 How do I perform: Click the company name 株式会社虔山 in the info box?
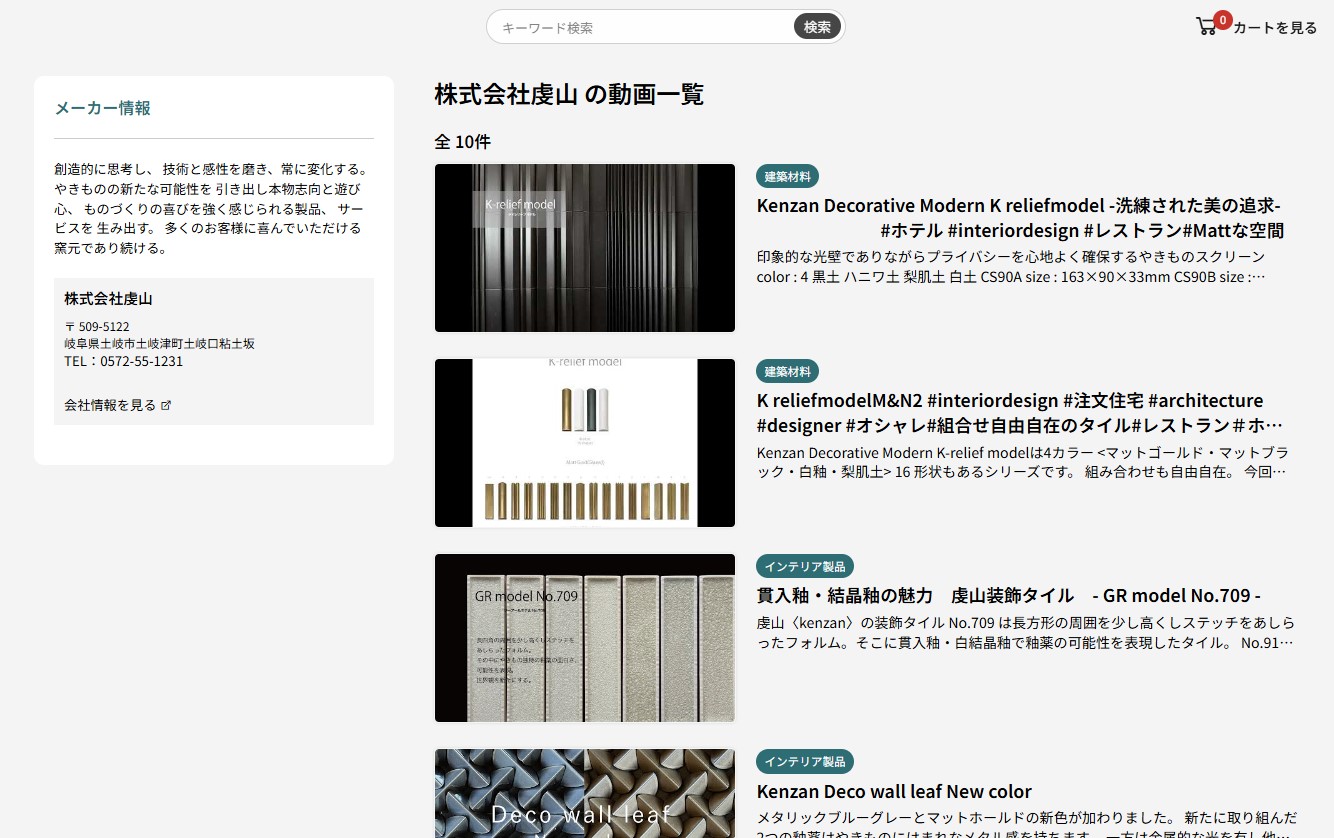108,298
